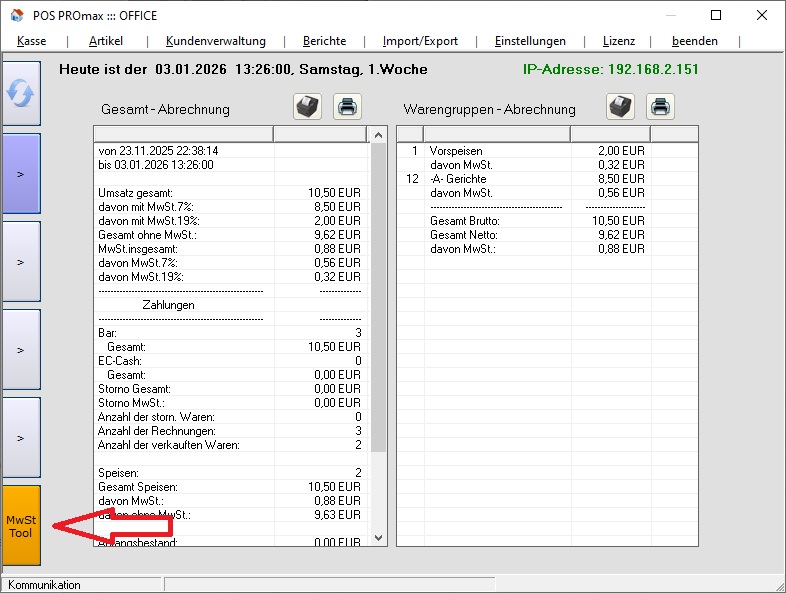Open the Kundenverwaltung menu
This screenshot has height=593, width=786.
point(215,41)
